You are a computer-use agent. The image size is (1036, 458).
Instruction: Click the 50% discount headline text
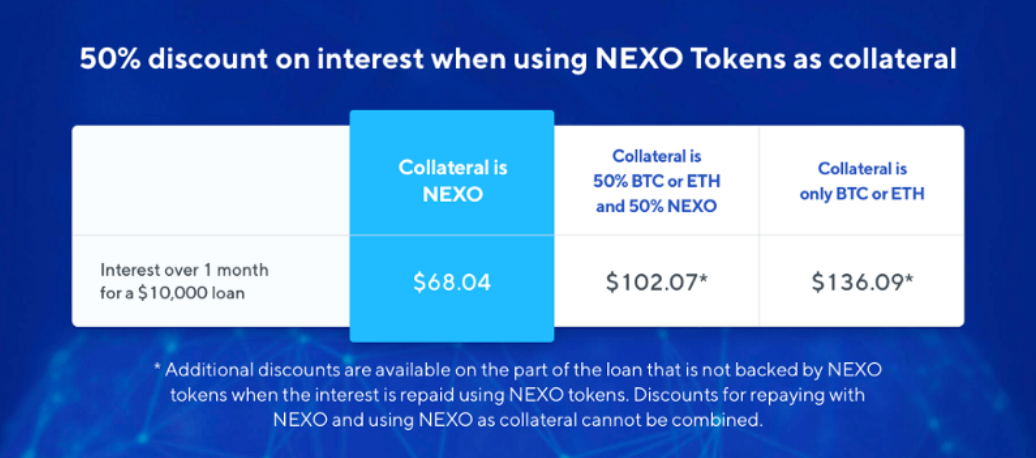coord(518,59)
